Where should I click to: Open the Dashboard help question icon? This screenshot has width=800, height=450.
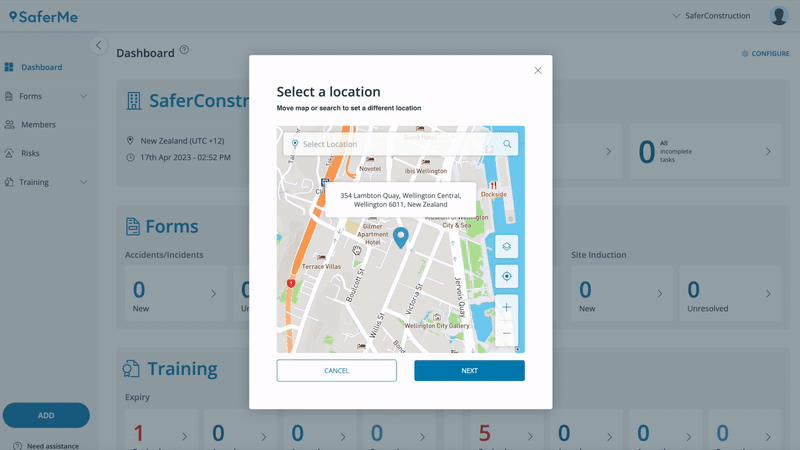(184, 49)
